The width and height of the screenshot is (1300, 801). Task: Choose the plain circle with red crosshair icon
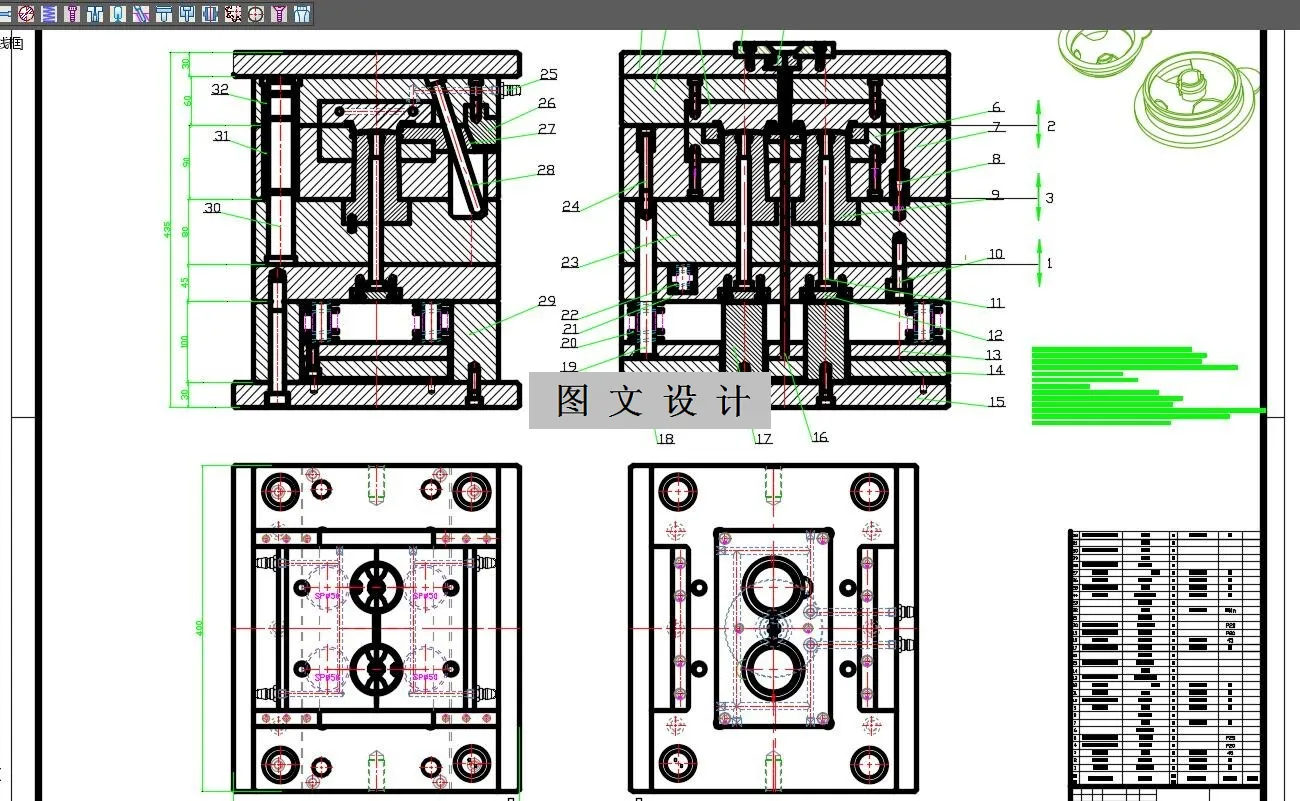(256, 14)
